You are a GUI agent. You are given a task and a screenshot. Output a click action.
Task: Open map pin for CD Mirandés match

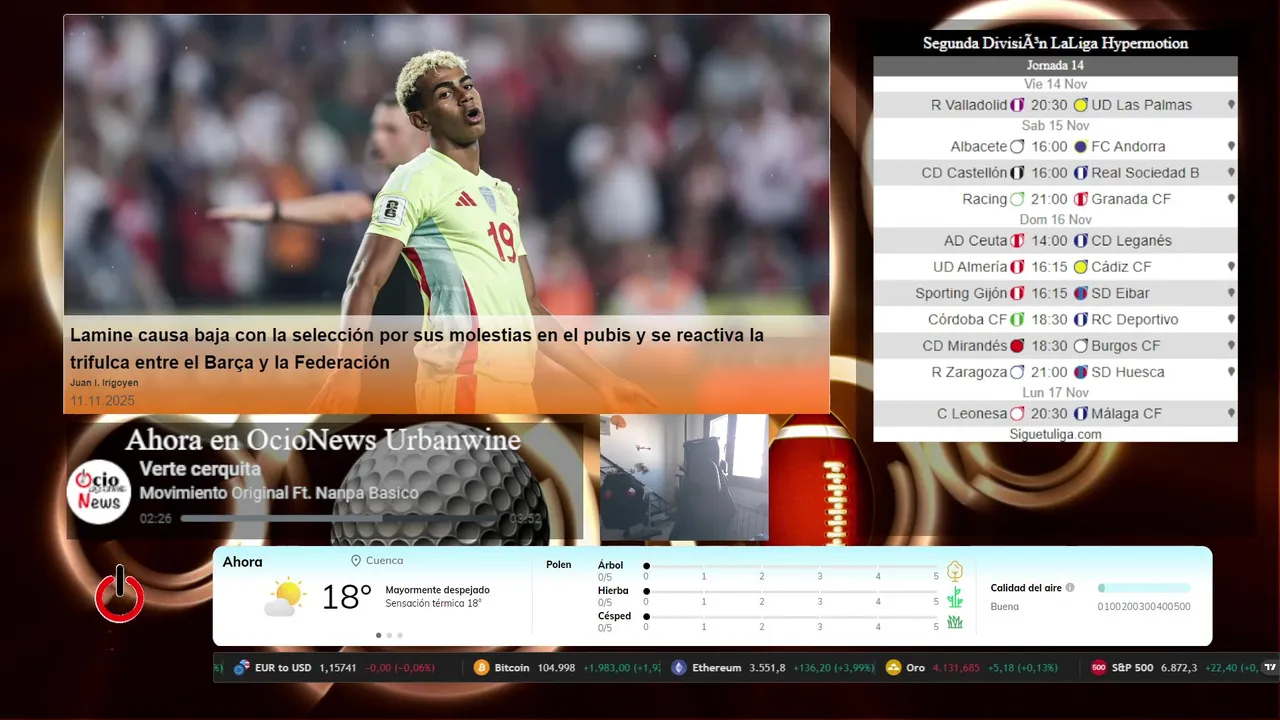[x=1231, y=346]
